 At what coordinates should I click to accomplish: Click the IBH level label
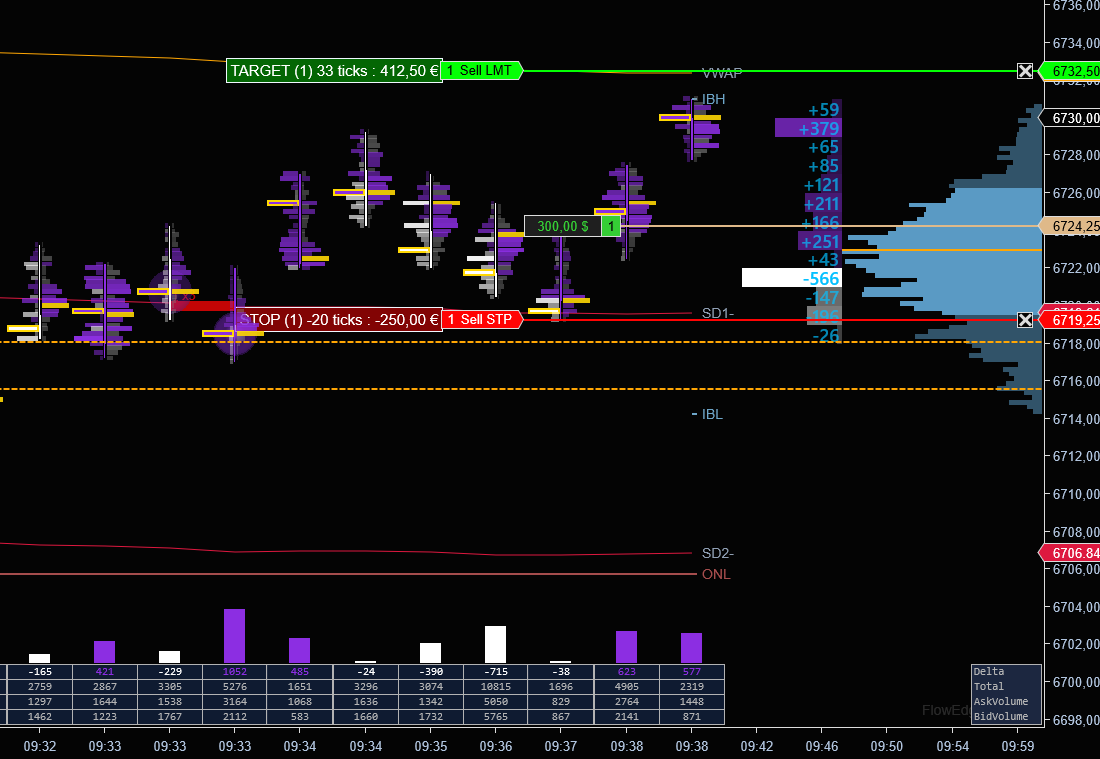pyautogui.click(x=713, y=99)
